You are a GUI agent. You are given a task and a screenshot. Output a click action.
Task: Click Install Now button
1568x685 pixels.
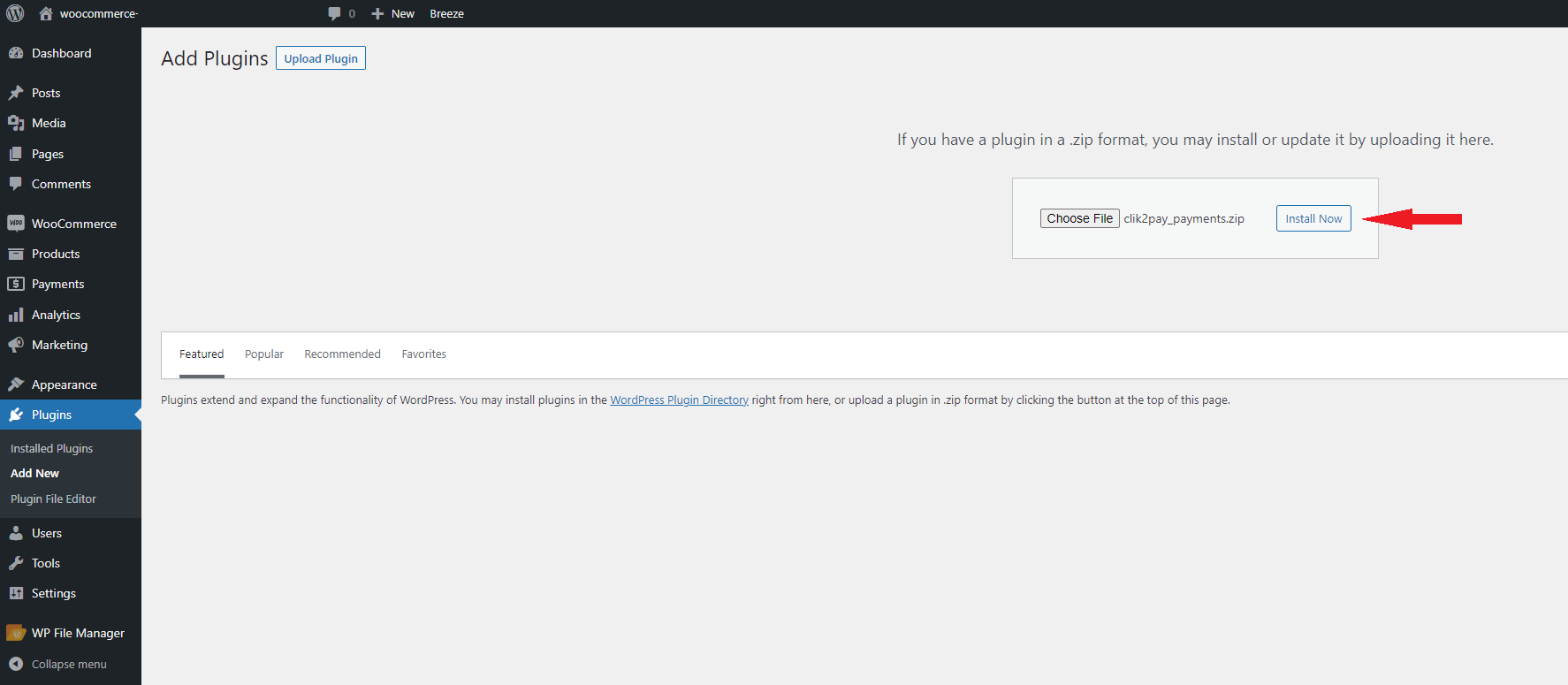1313,218
